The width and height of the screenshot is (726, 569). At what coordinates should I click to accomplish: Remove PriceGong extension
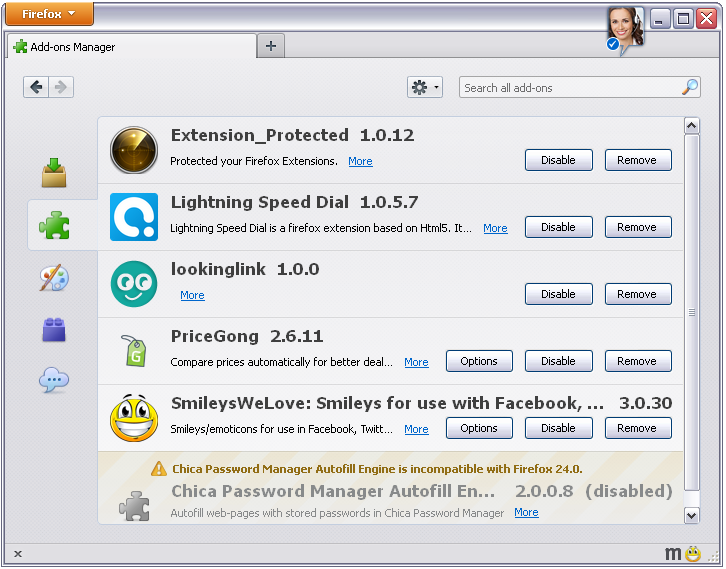point(638,361)
